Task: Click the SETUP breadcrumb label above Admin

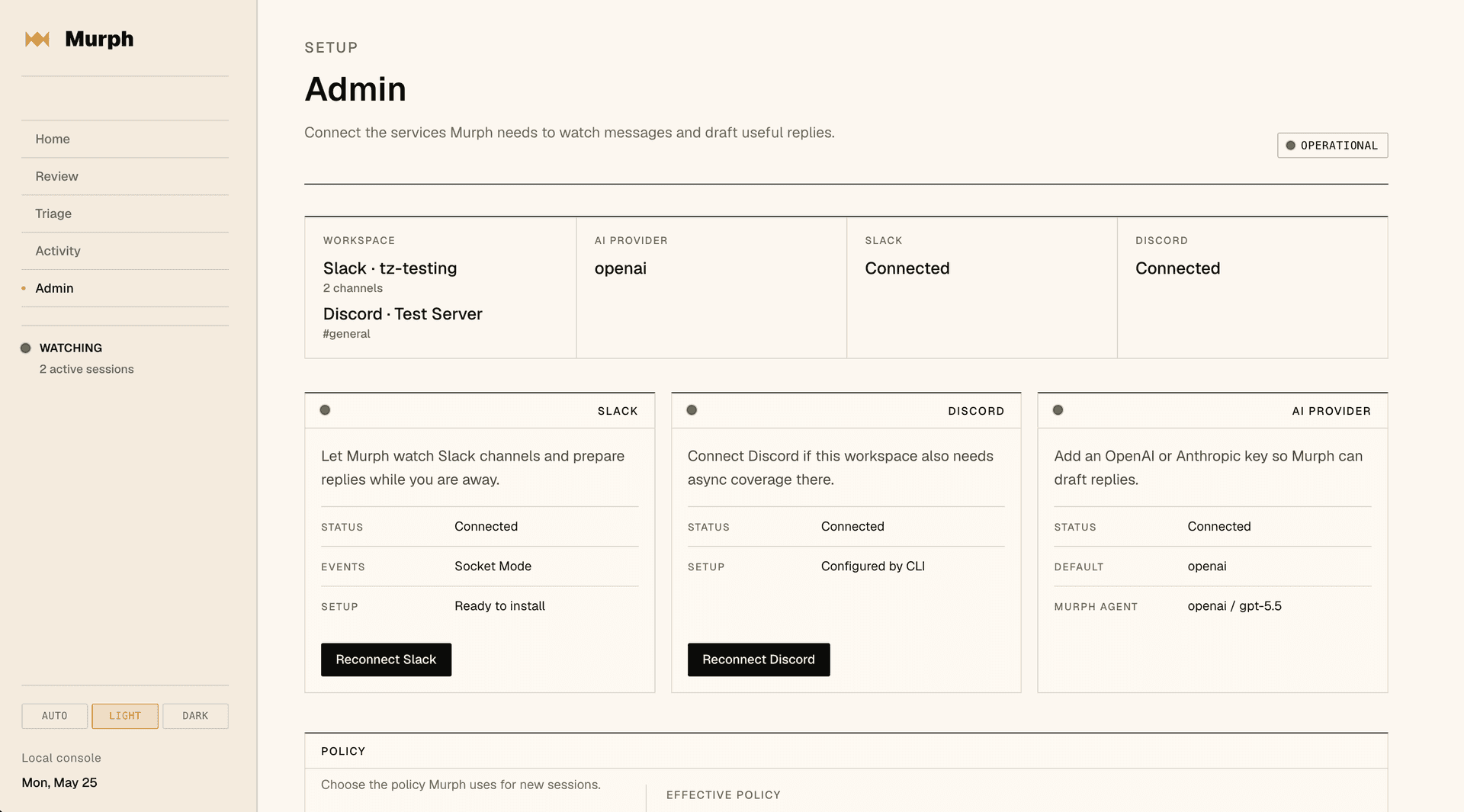Action: (331, 47)
